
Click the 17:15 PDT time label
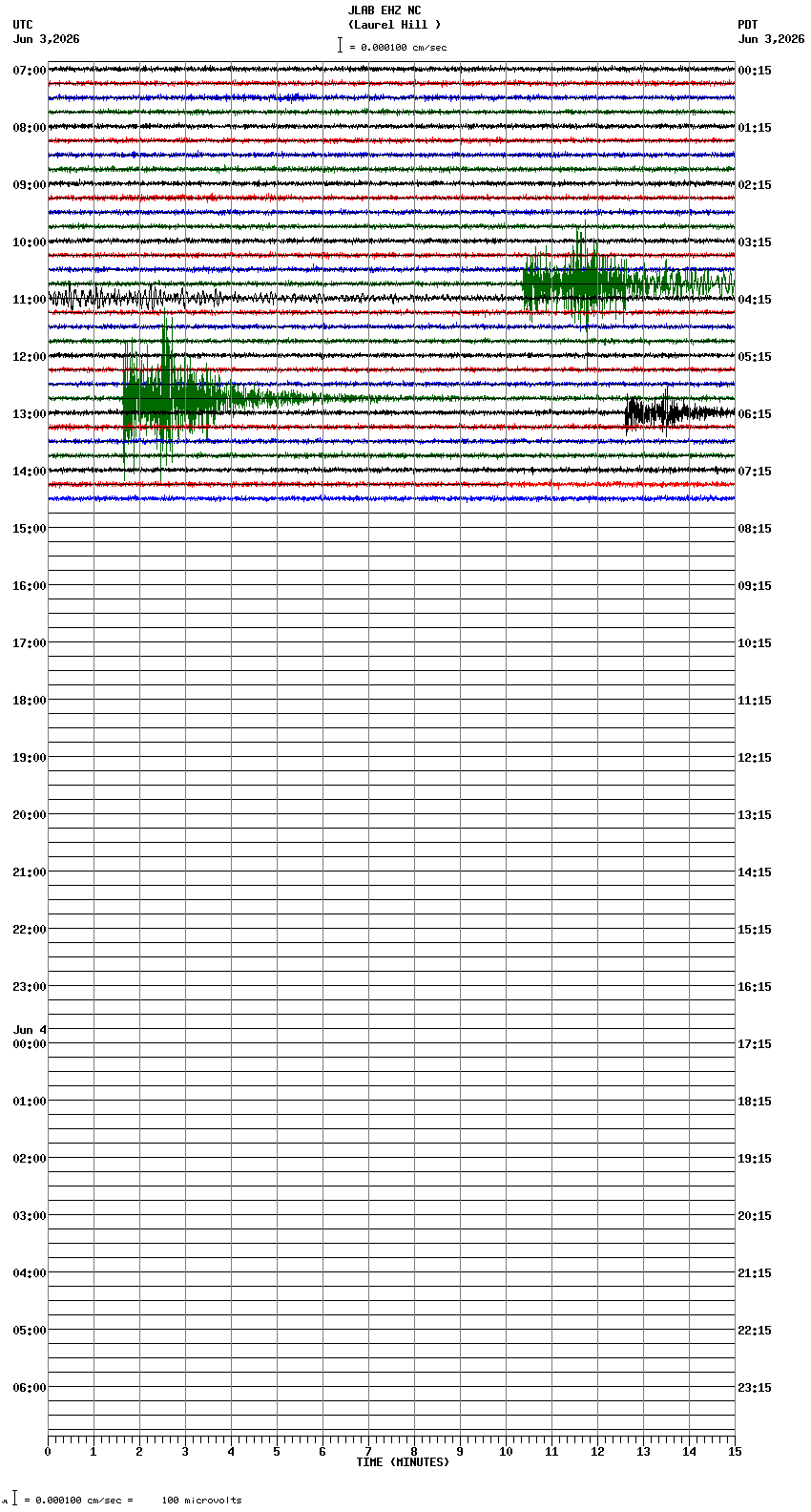click(755, 1044)
